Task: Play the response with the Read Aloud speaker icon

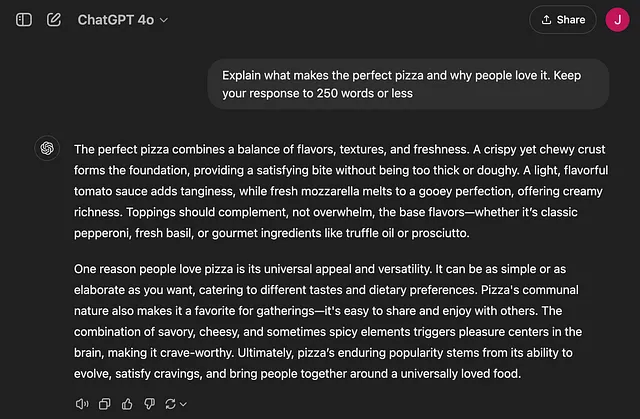Action: coord(82,404)
